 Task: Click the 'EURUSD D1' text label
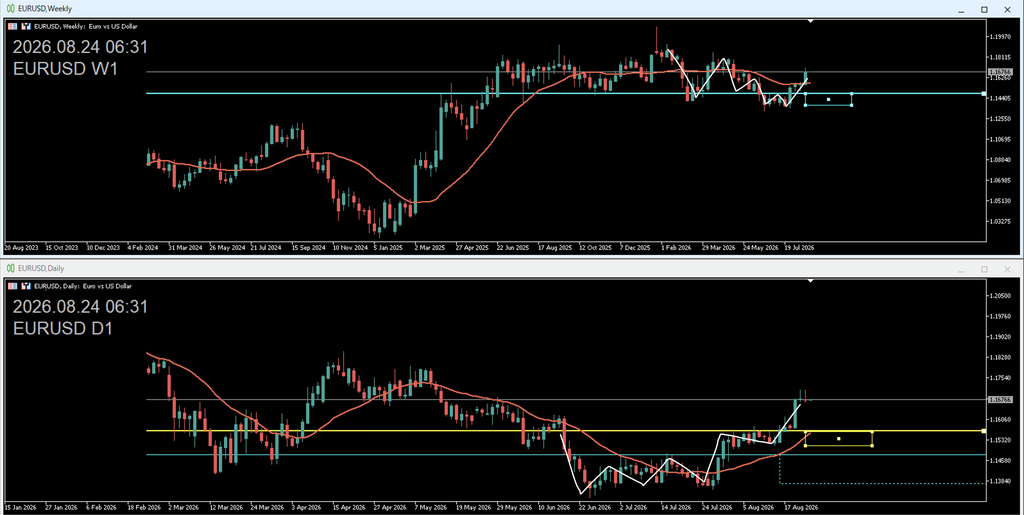(x=63, y=328)
